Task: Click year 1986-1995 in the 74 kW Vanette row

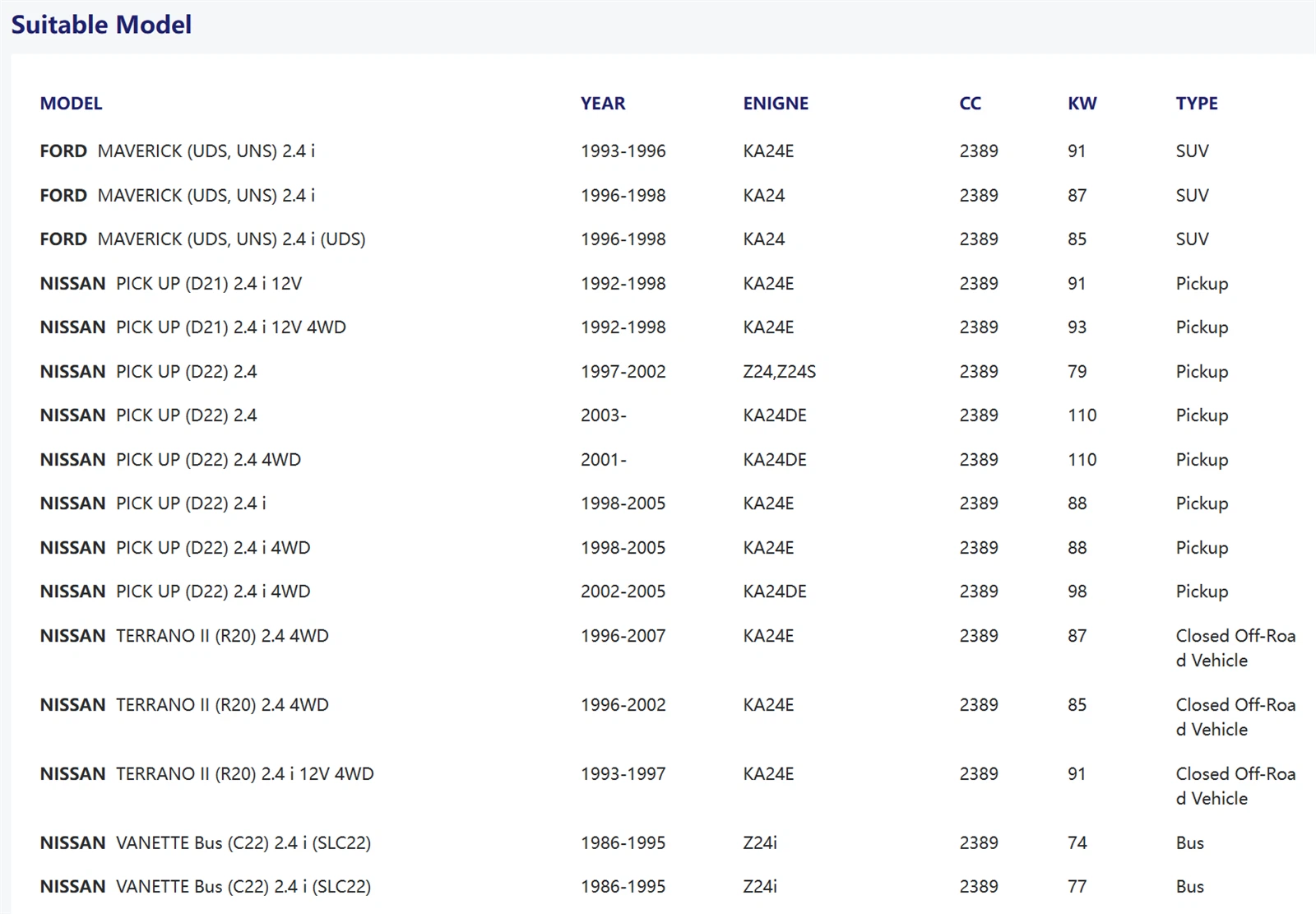Action: tap(623, 843)
